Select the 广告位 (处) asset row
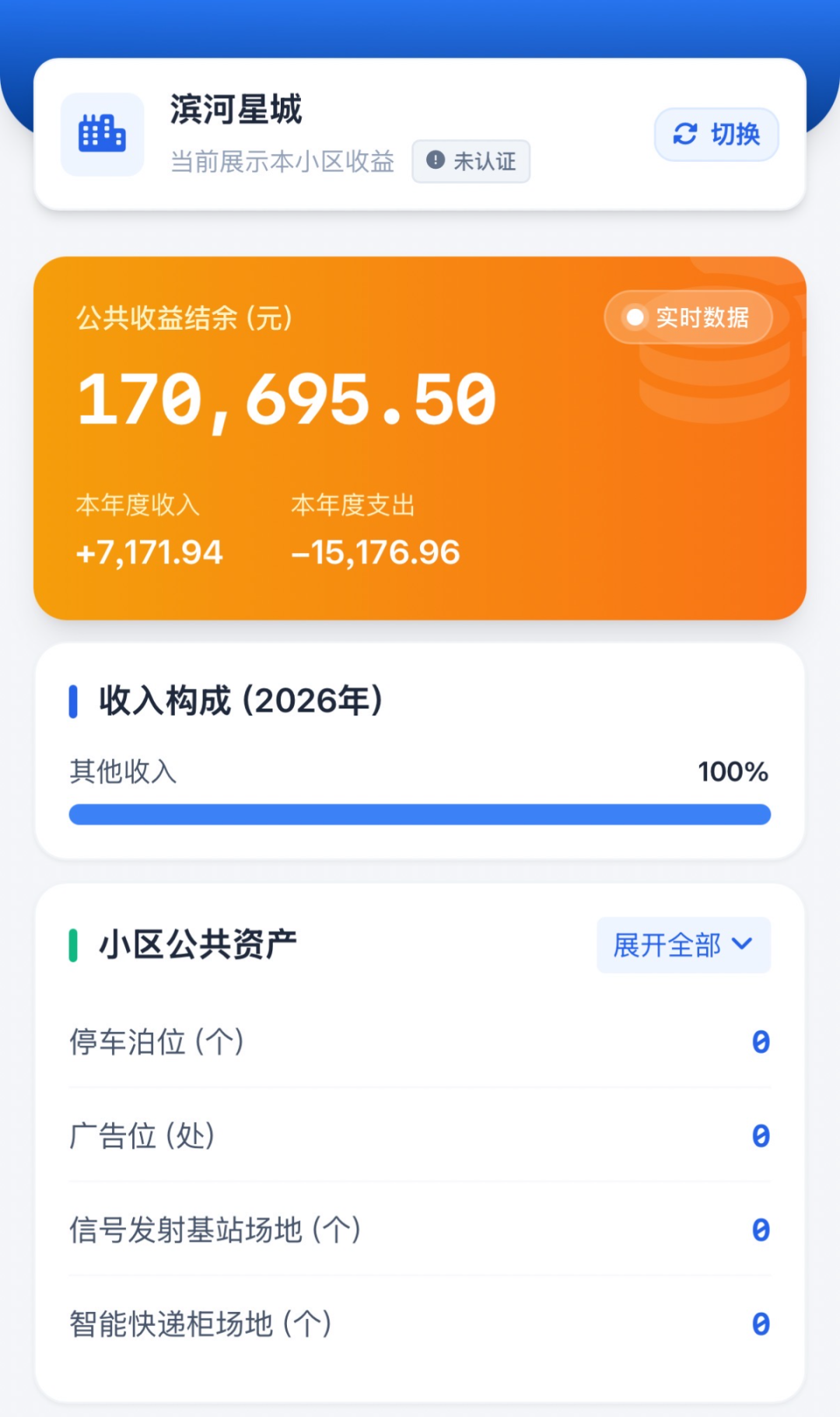The height and width of the screenshot is (1417, 840). [x=420, y=1135]
